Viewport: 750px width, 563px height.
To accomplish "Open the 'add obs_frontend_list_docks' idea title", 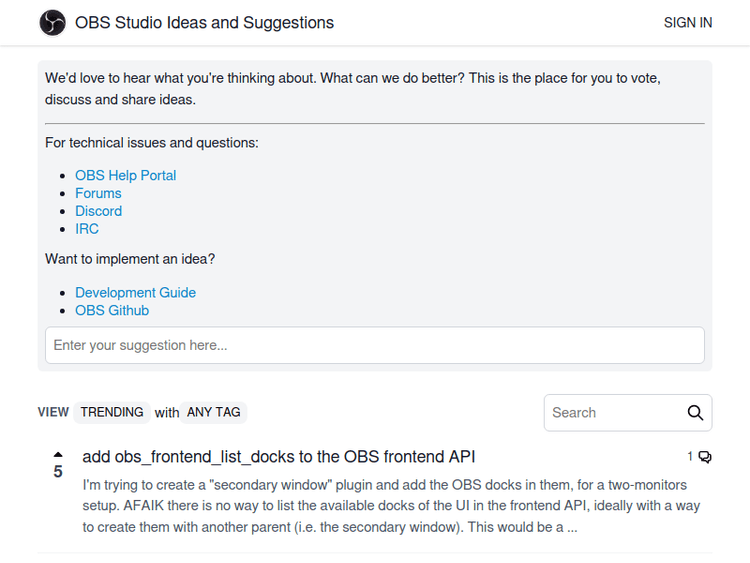I will click(279, 457).
